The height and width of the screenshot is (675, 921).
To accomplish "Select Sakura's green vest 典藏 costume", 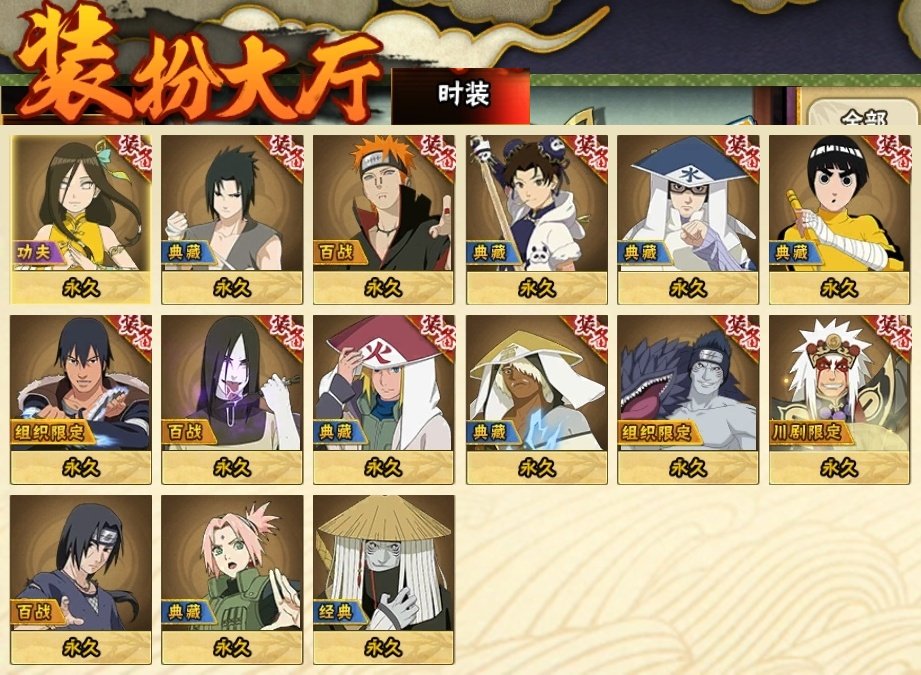I will coord(232,580).
